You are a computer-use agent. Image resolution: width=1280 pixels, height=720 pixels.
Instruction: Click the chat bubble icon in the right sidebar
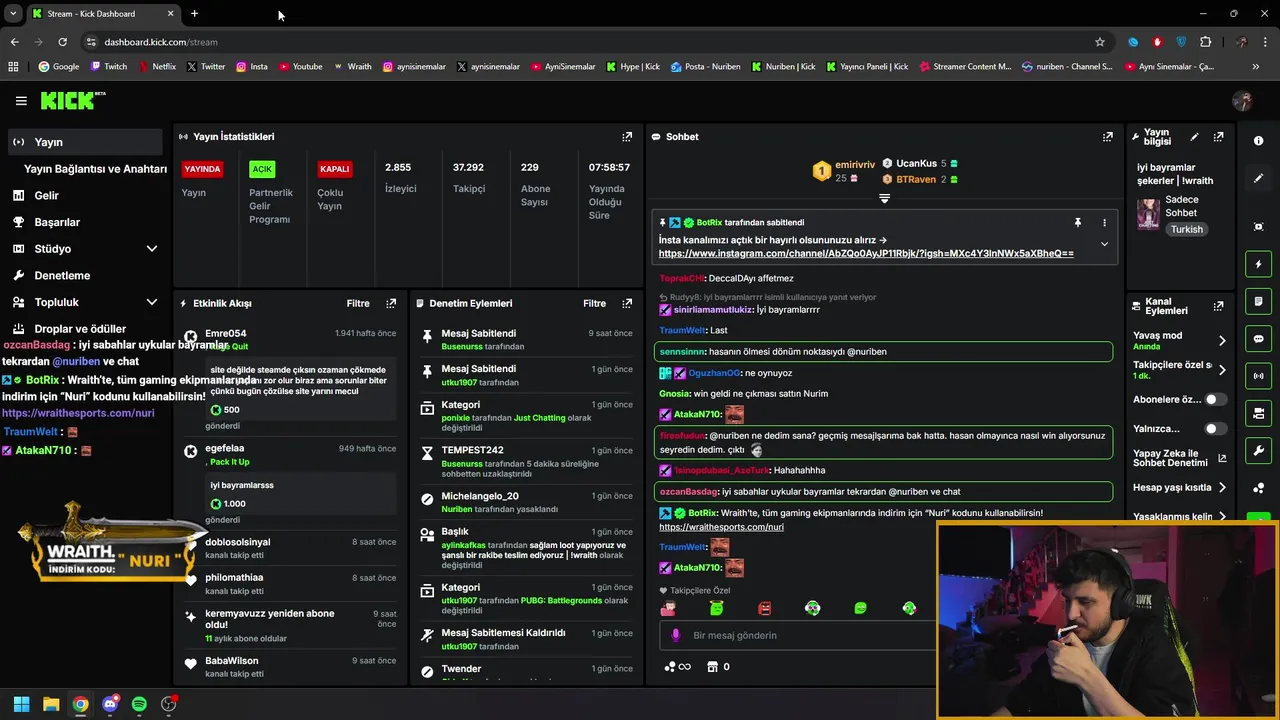[1258, 339]
